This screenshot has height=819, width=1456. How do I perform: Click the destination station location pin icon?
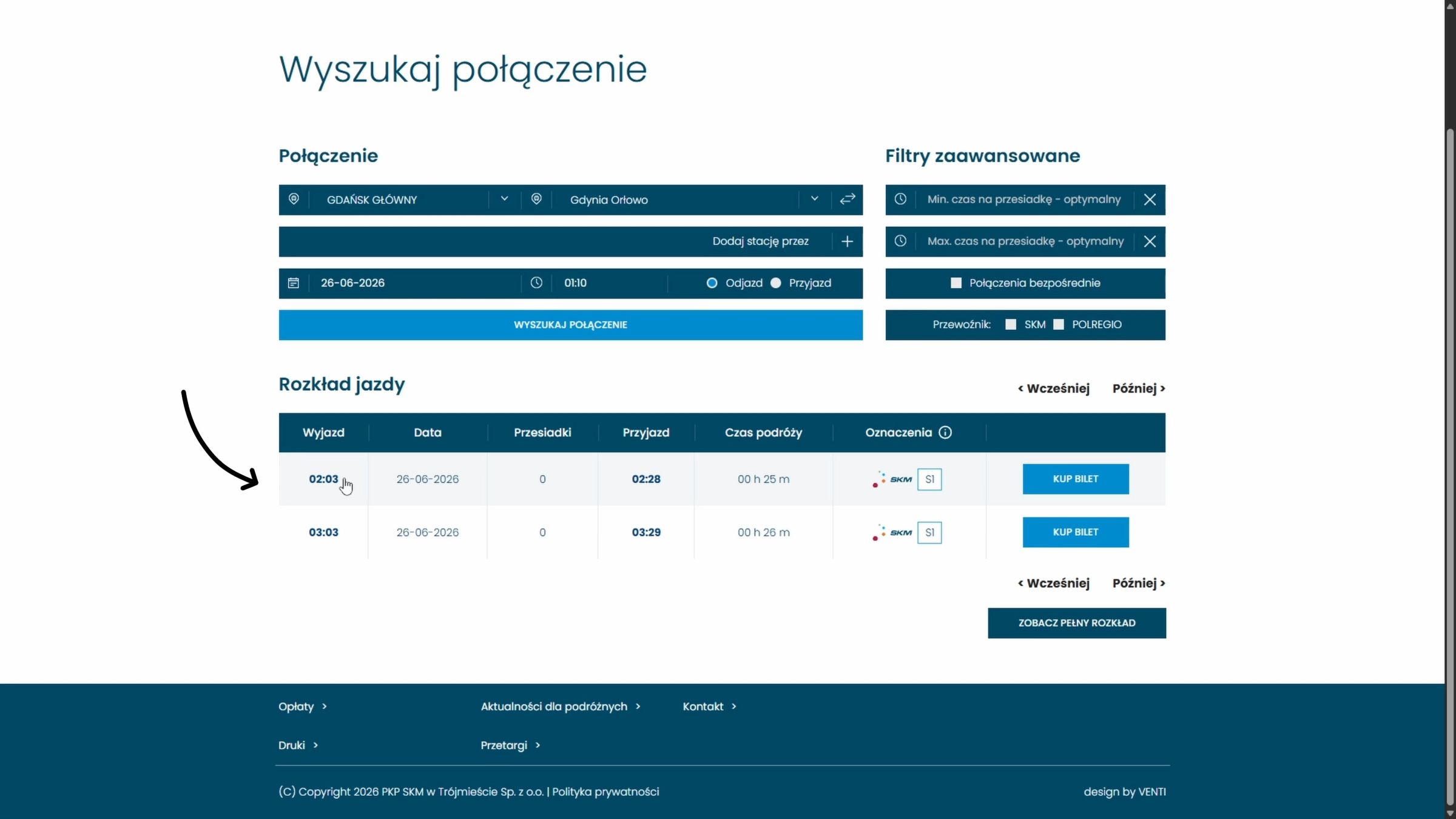coord(536,199)
